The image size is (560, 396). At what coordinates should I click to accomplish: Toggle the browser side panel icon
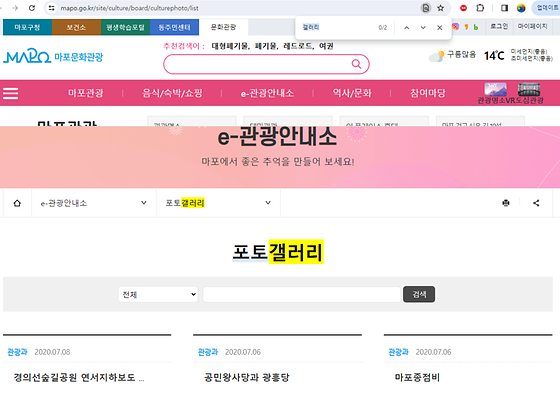coord(504,8)
